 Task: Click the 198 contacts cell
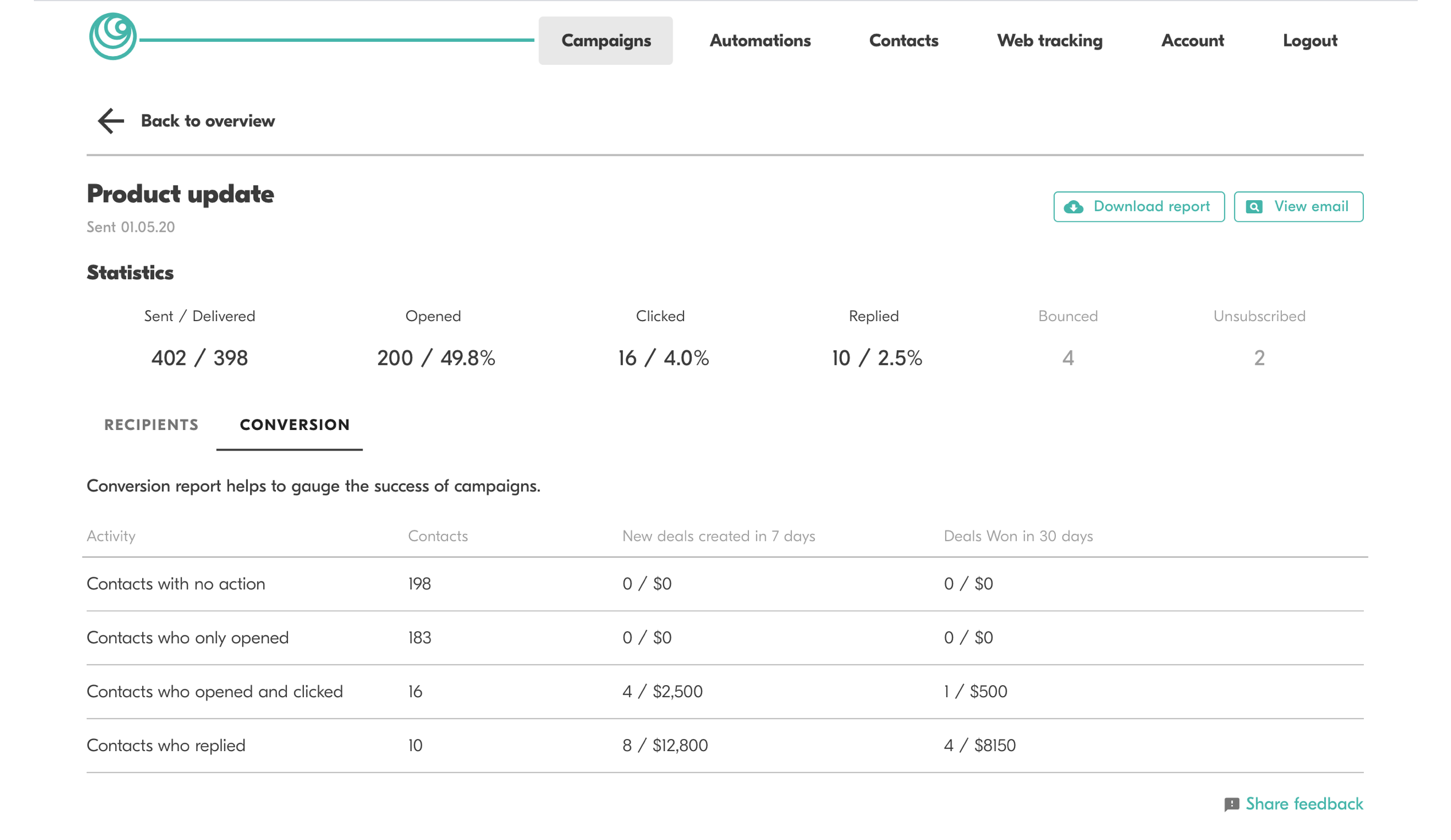(x=419, y=584)
